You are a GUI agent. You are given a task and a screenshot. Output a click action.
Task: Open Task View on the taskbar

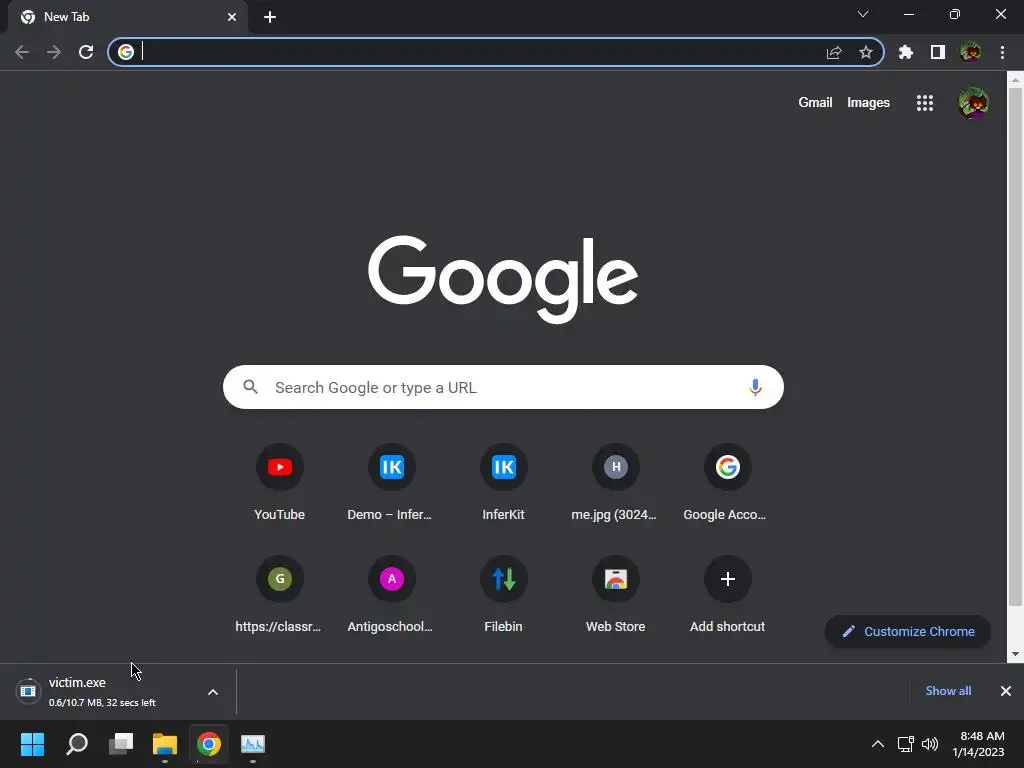(121, 744)
